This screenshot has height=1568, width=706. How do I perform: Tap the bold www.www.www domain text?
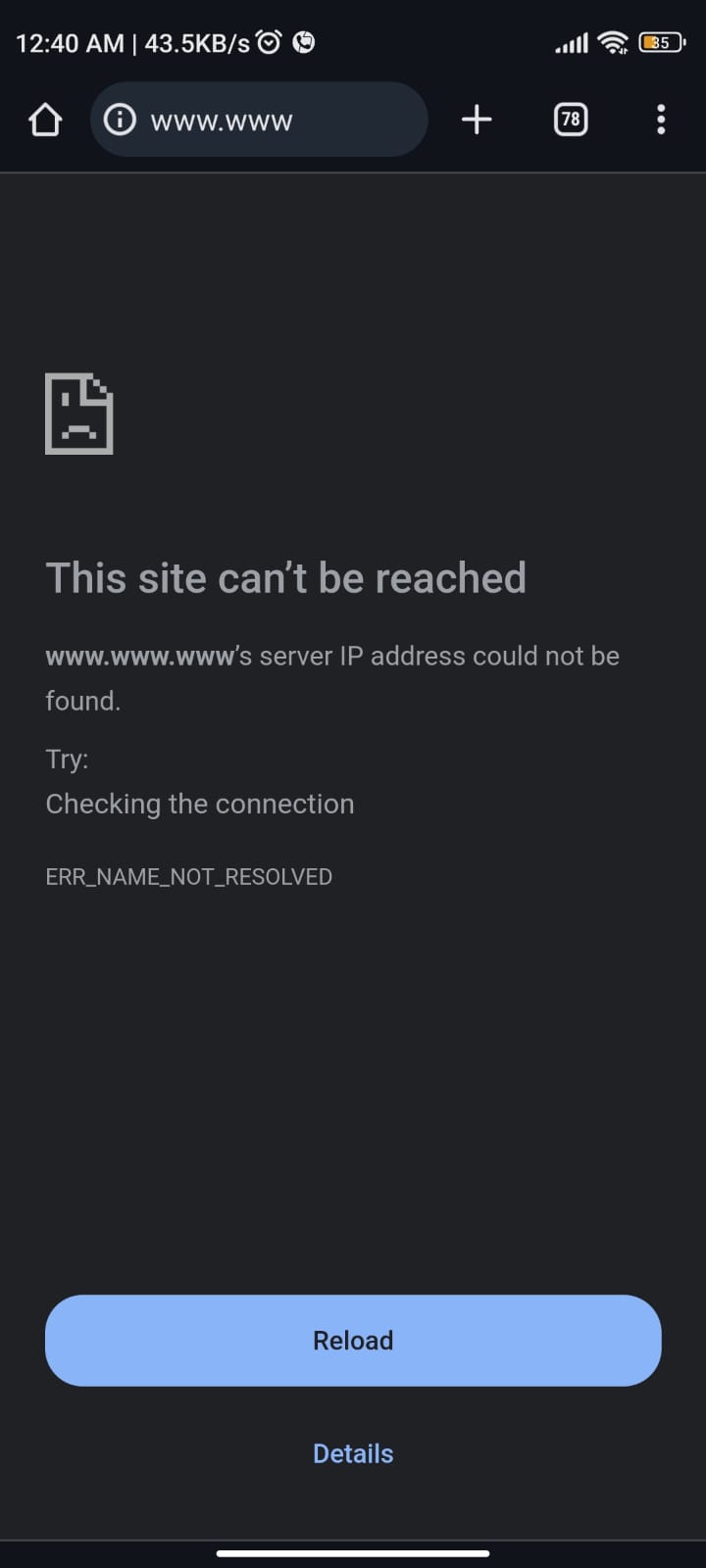[139, 657]
